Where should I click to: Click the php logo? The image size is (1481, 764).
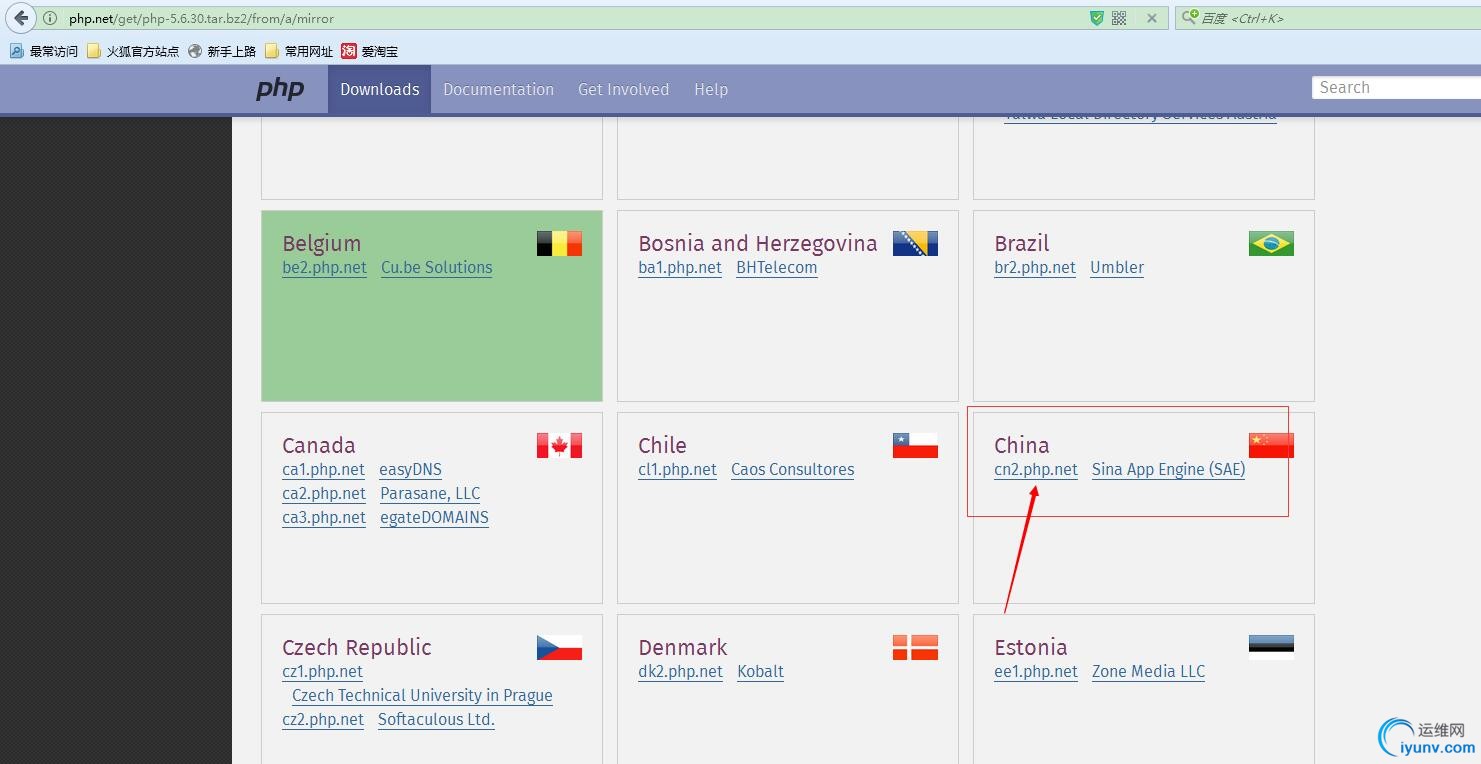(x=280, y=89)
